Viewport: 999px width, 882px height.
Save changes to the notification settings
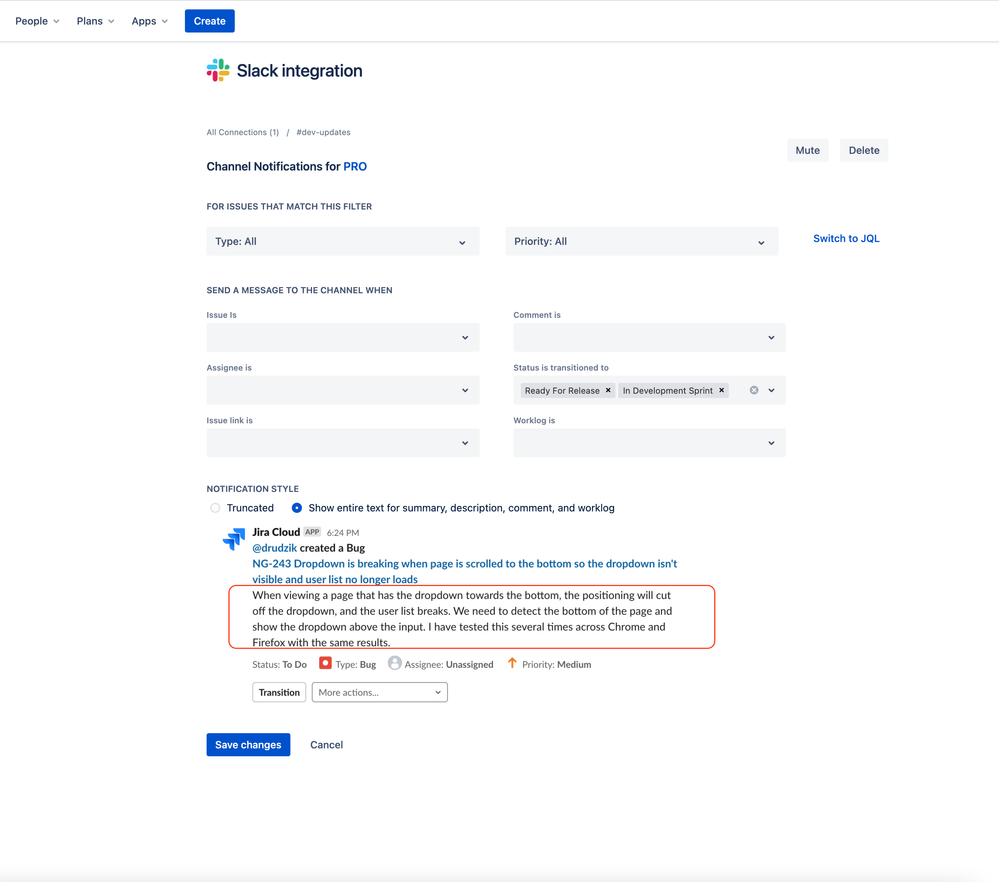click(248, 745)
